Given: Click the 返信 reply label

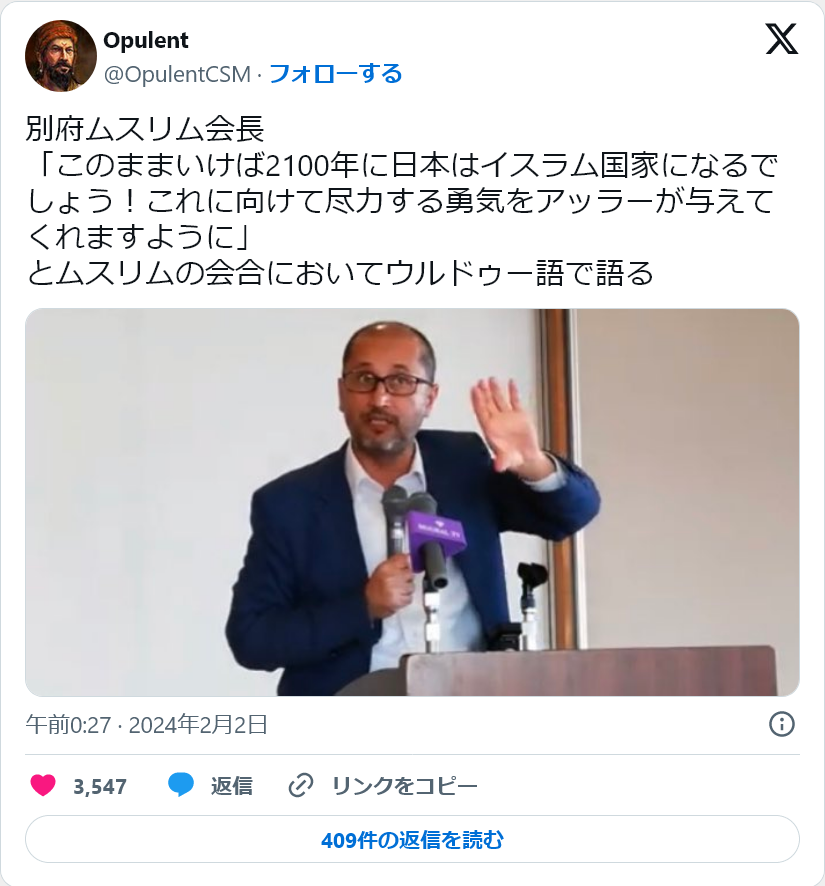Looking at the screenshot, I should [232, 785].
